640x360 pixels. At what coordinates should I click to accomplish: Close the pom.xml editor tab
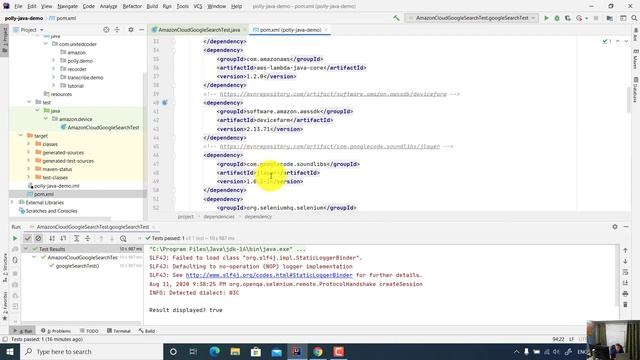click(326, 30)
